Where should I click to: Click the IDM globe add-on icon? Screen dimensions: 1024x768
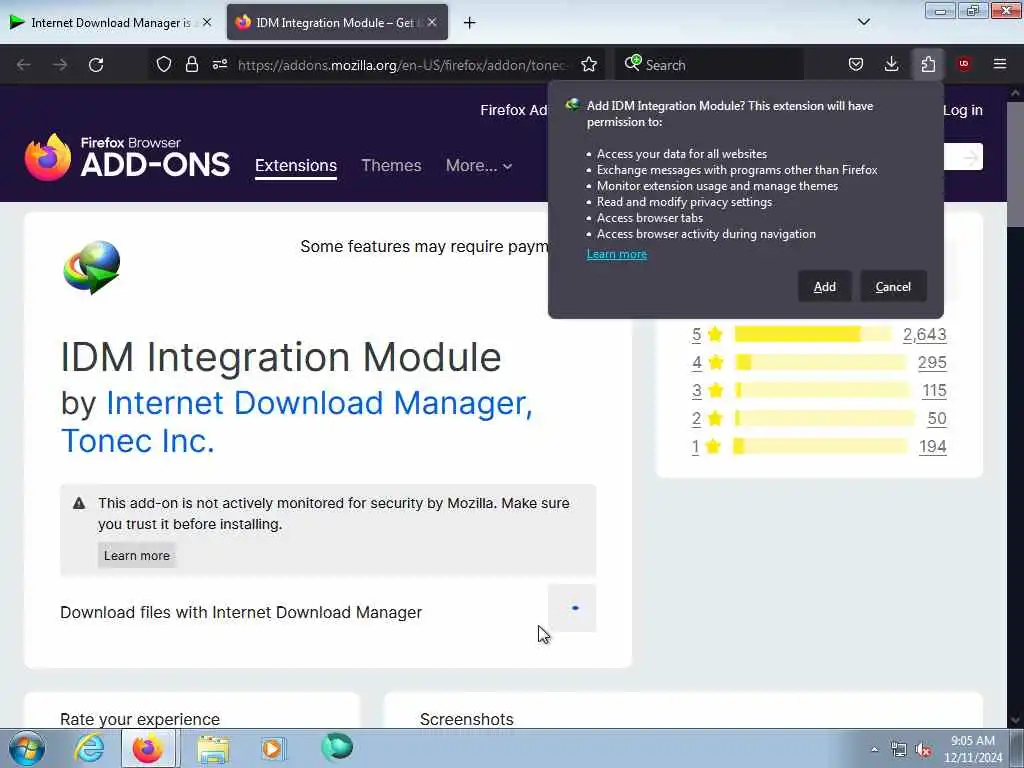[92, 267]
